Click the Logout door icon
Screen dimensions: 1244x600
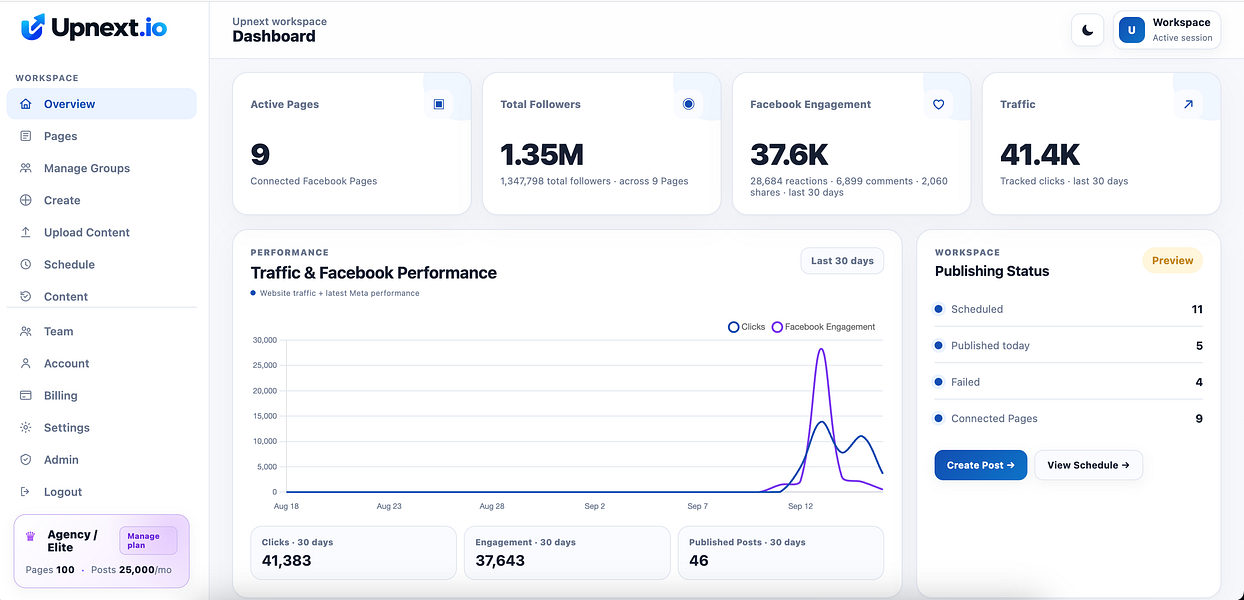pyautogui.click(x=26, y=491)
